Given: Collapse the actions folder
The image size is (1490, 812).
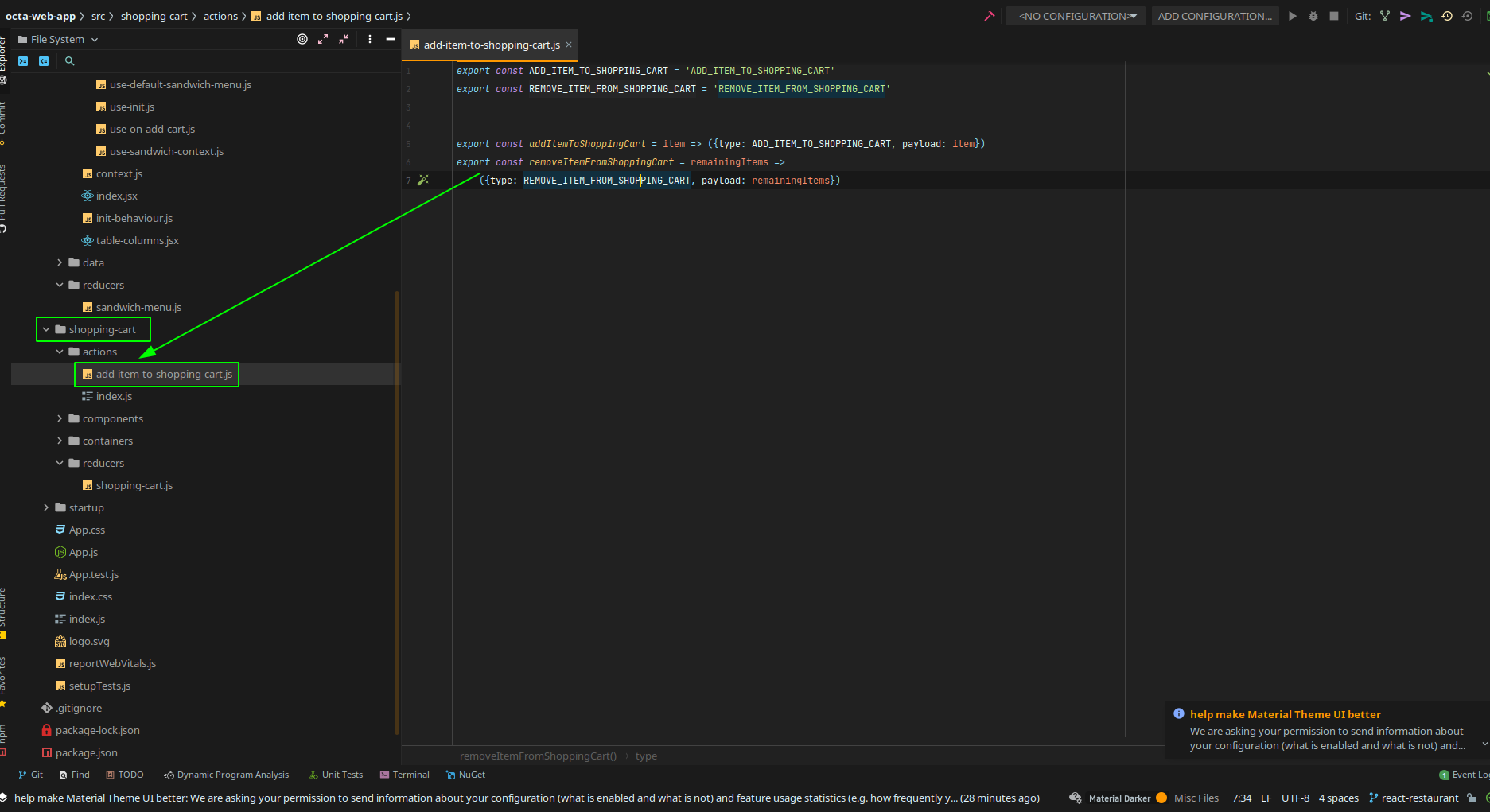Looking at the screenshot, I should pos(60,352).
